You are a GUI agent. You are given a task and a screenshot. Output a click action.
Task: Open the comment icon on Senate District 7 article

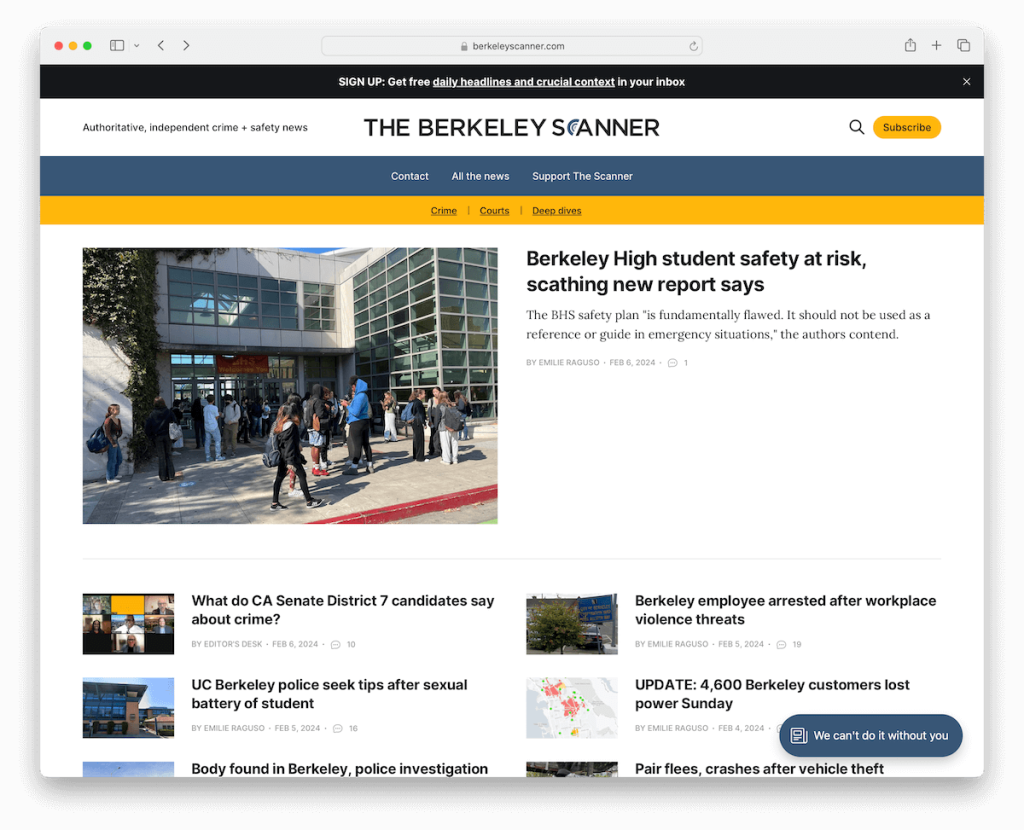pyautogui.click(x=336, y=645)
